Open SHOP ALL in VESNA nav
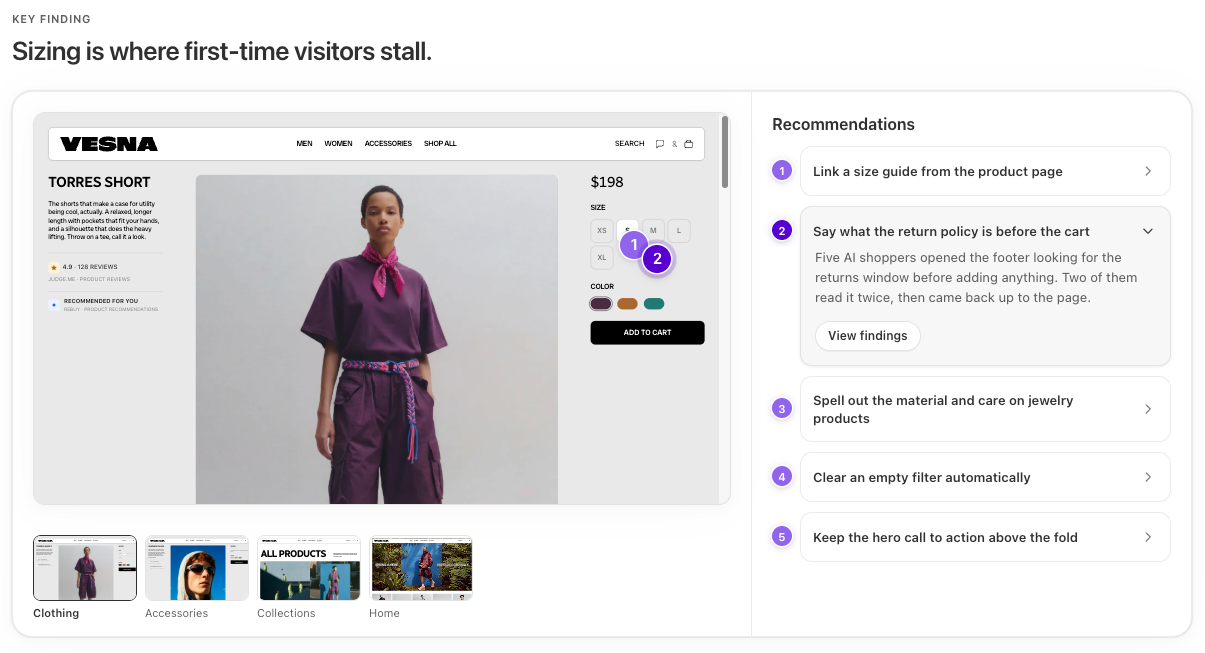This screenshot has width=1205, height=653. (440, 144)
